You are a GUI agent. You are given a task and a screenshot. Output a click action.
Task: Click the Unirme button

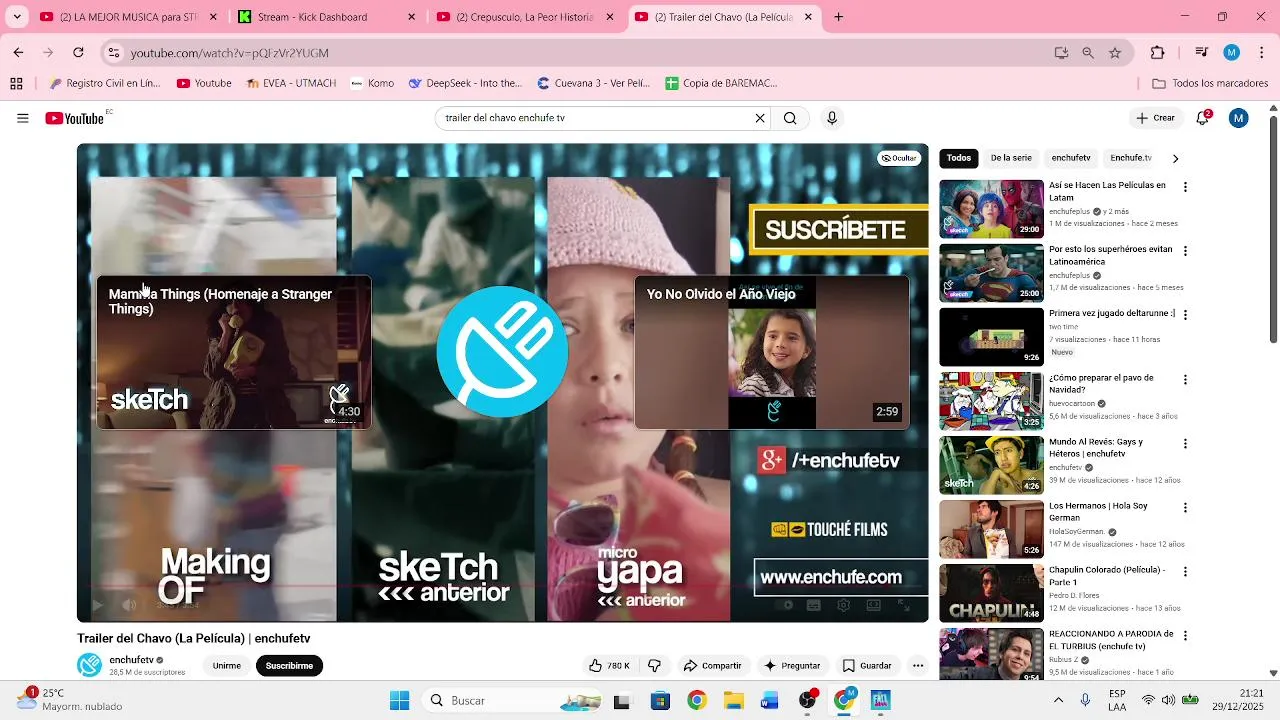[227, 666]
